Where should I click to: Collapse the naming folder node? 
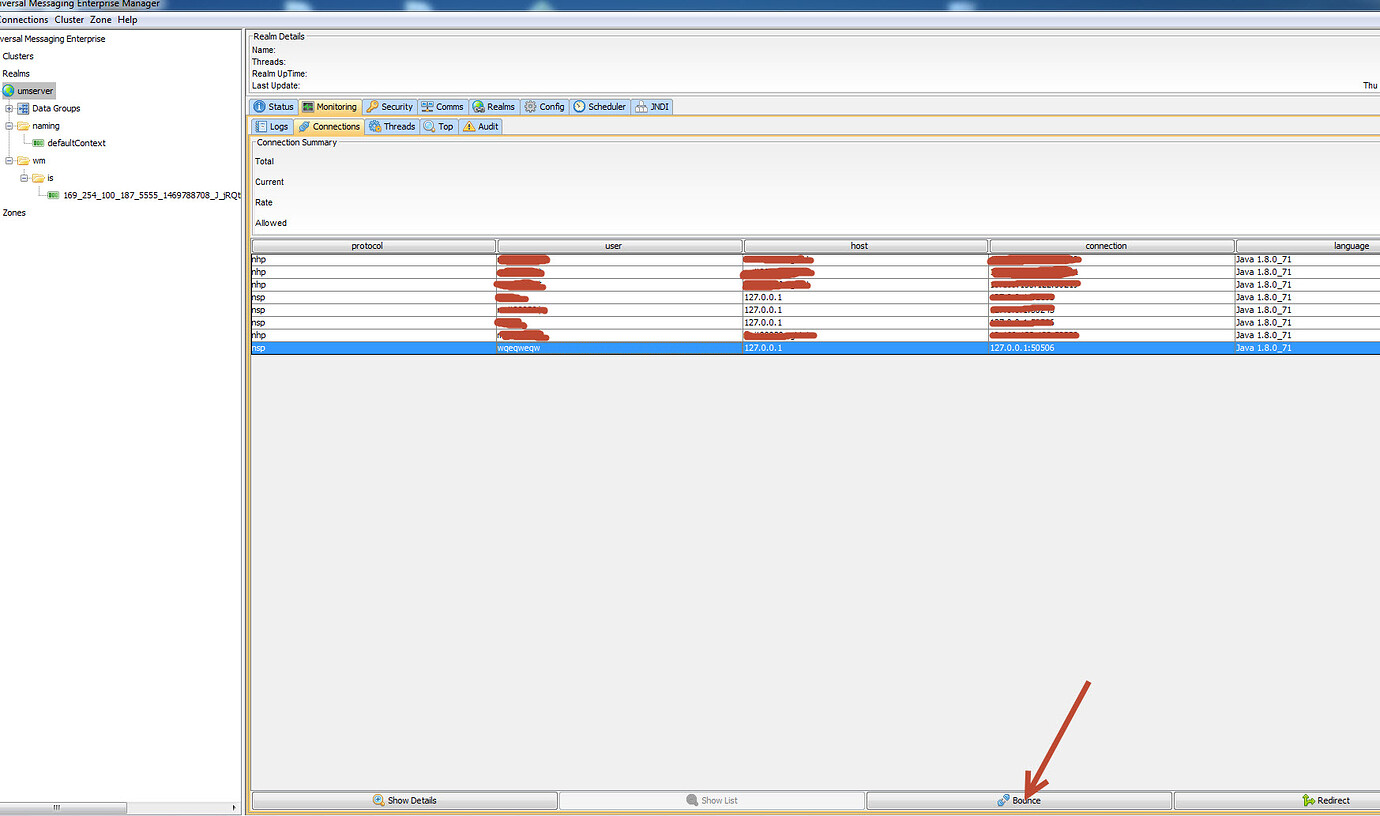pos(9,126)
